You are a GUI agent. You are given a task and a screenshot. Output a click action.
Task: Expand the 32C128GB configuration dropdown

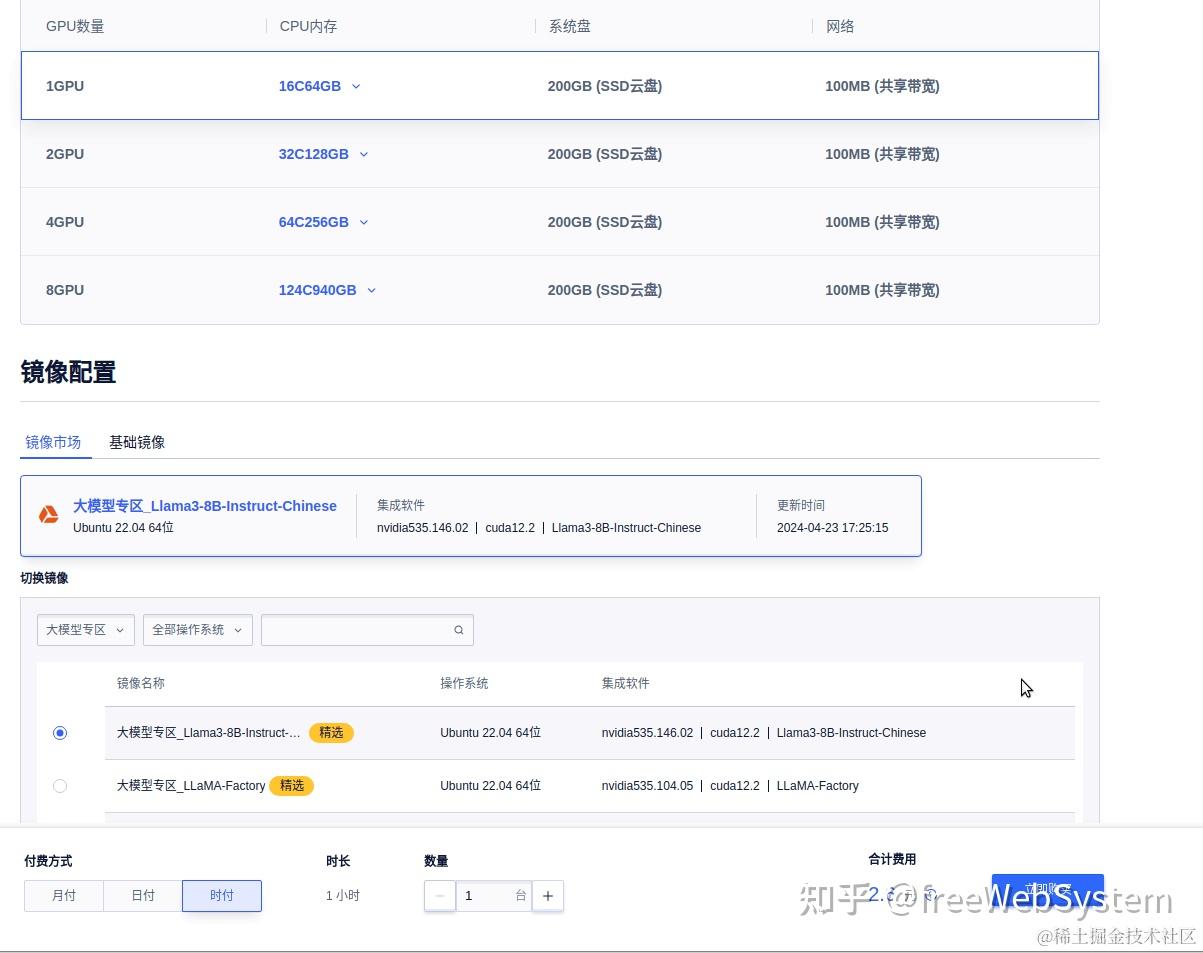coord(364,154)
